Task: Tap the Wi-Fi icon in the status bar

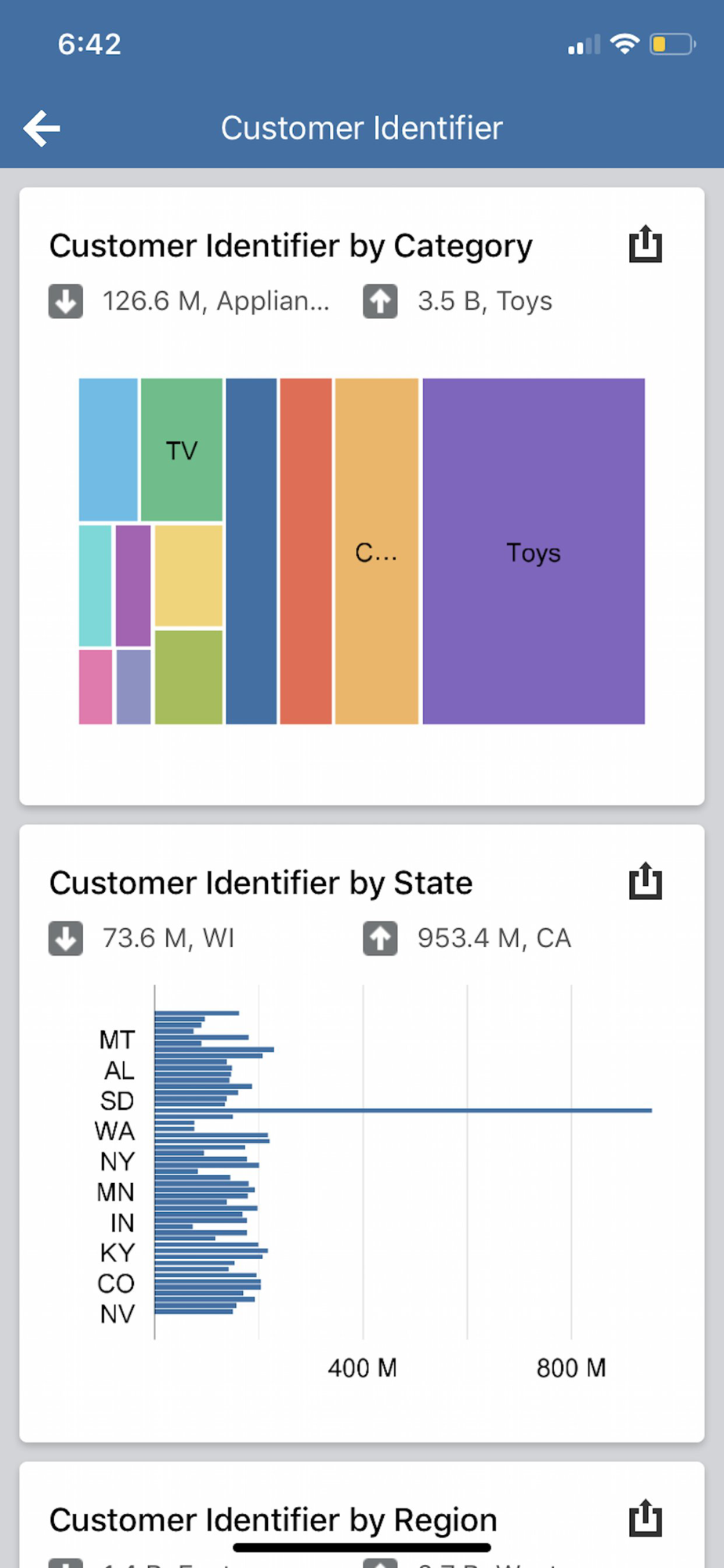Action: (624, 44)
